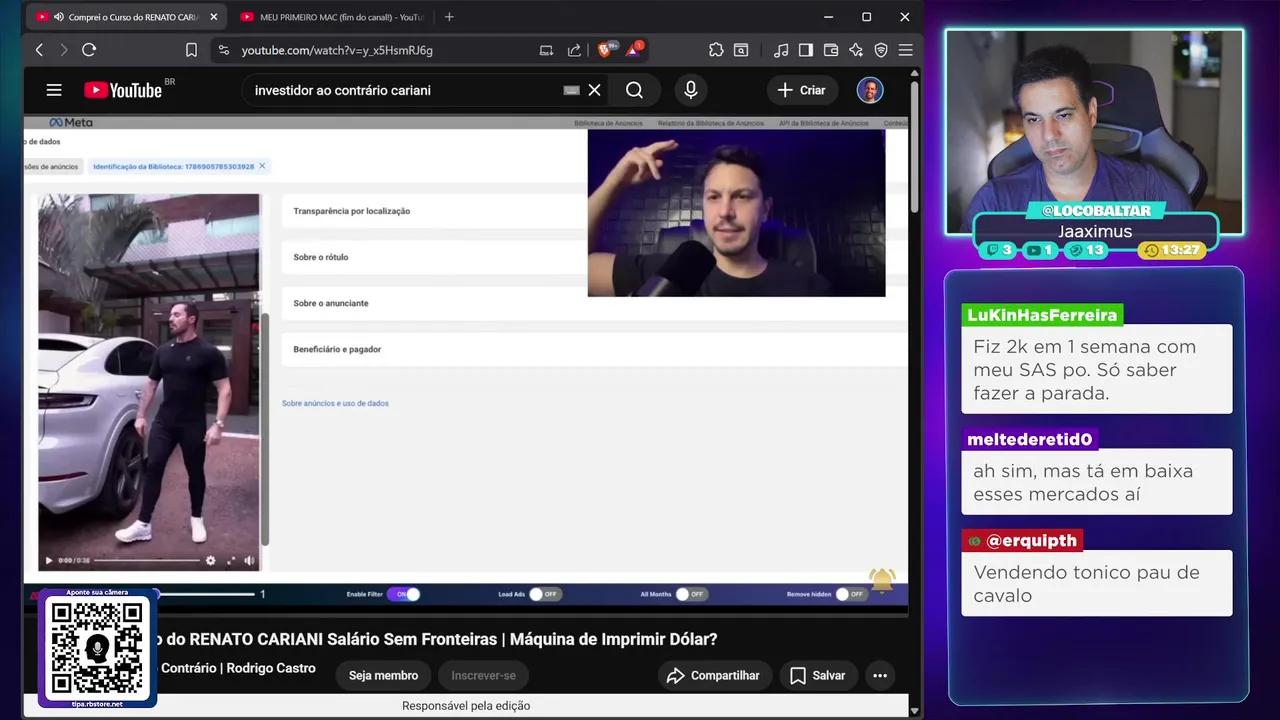This screenshot has height=720, width=1280.
Task: Start voice search with microphone icon
Action: click(x=690, y=90)
